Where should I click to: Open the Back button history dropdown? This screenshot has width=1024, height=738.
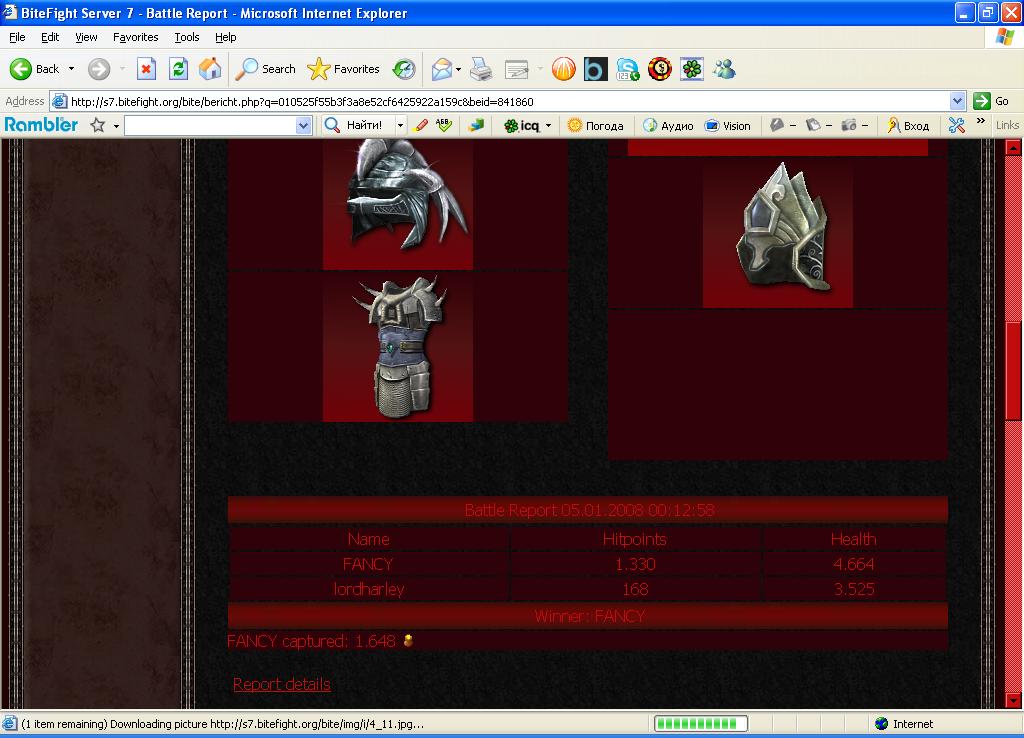tap(71, 69)
